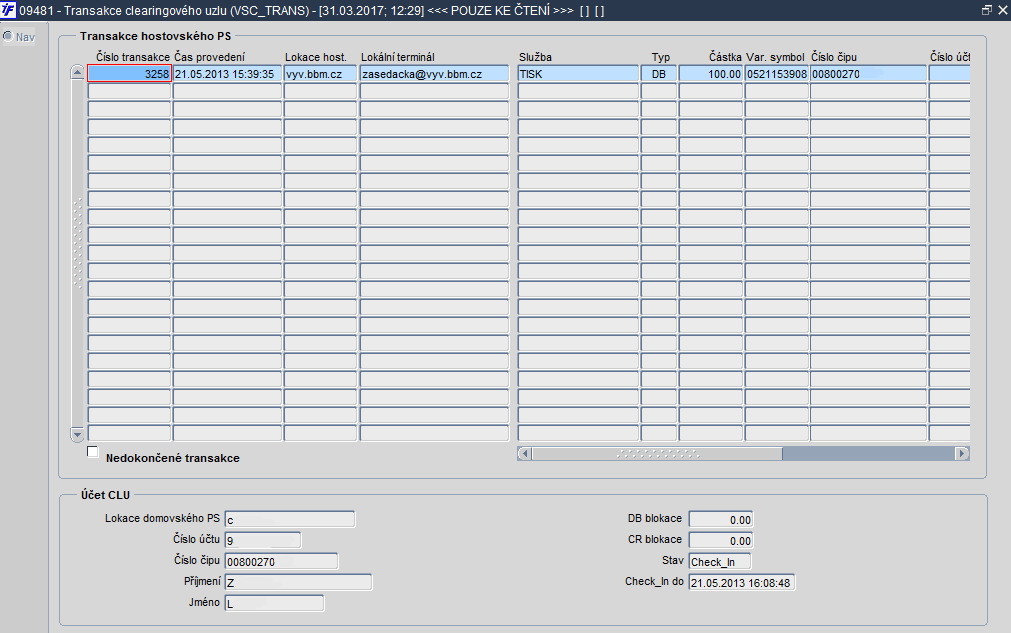This screenshot has height=633, width=1011.
Task: Click the CR blokace field
Action: [x=721, y=541]
